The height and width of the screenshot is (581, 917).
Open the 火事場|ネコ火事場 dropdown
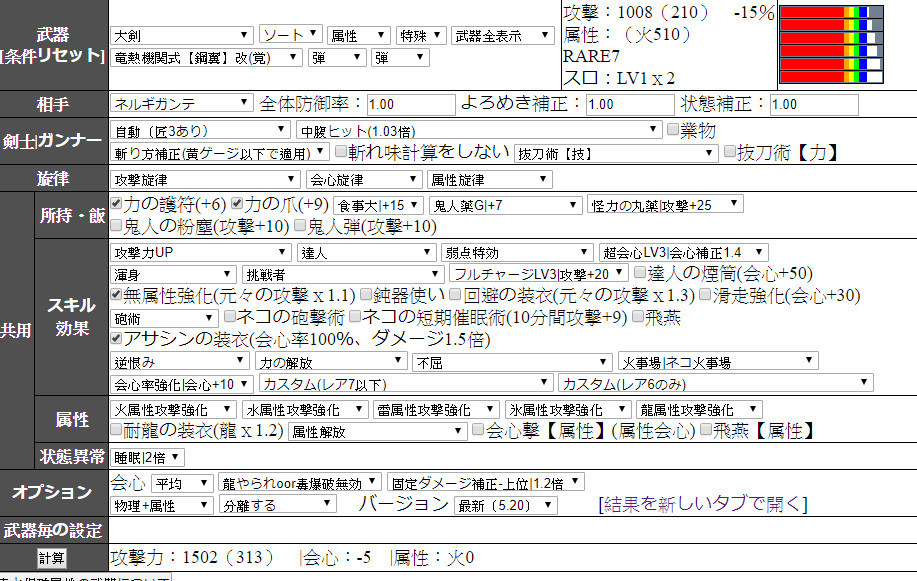pyautogui.click(x=718, y=362)
